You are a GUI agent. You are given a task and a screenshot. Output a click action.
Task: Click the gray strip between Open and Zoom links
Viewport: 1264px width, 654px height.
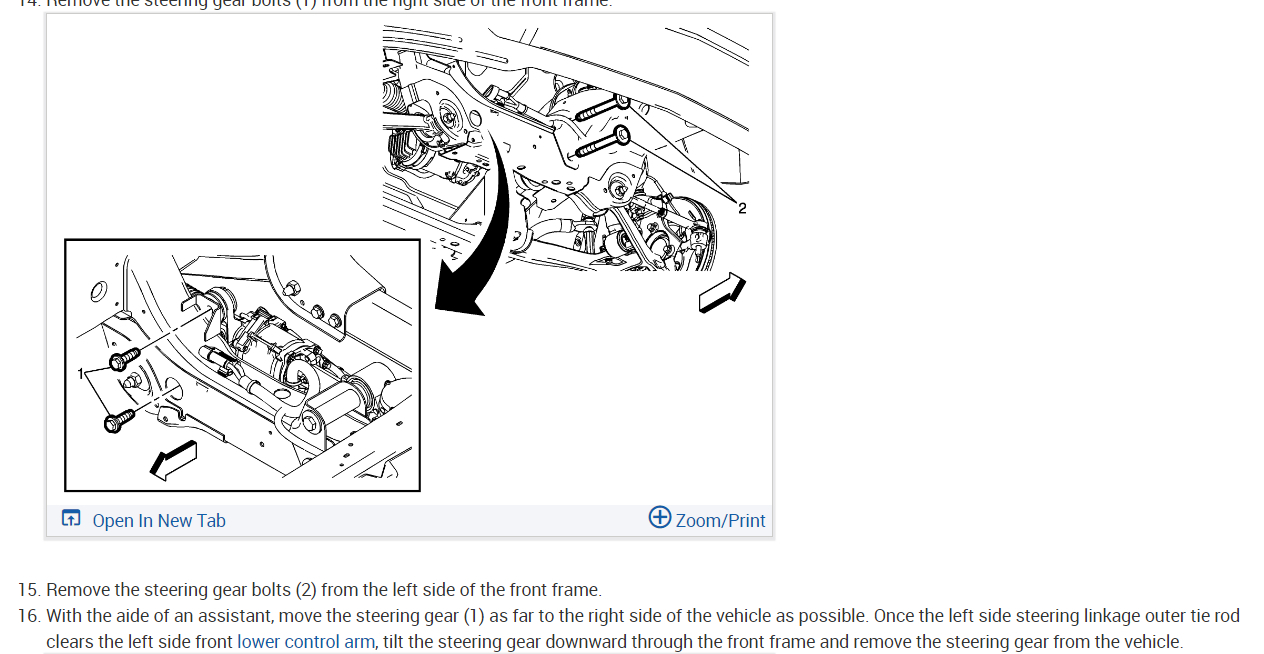tap(437, 520)
